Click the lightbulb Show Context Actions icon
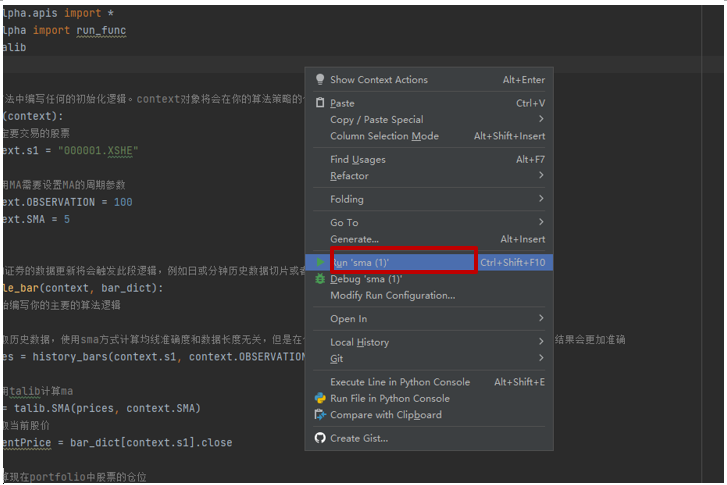 (320, 80)
